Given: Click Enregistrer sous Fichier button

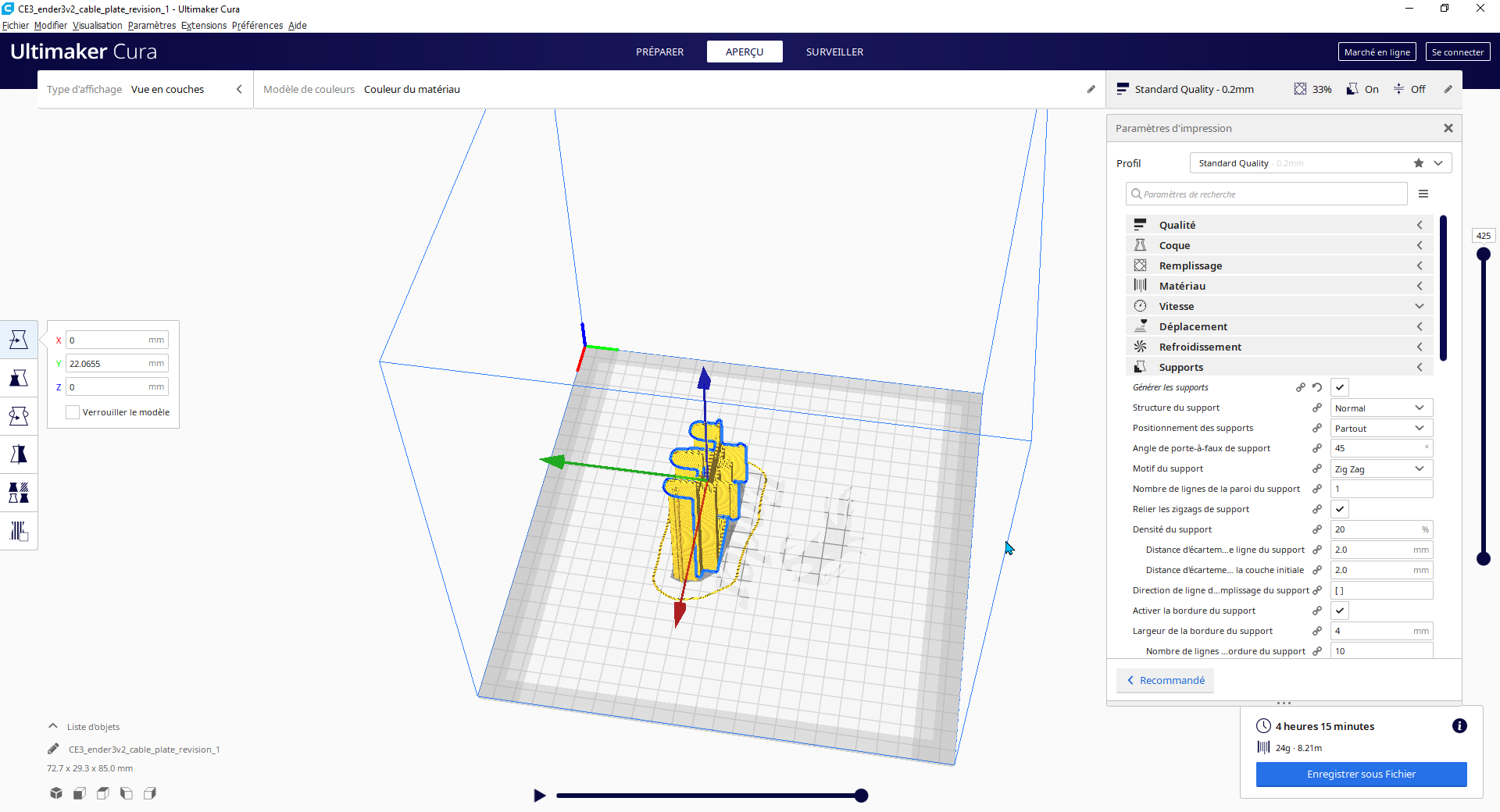Looking at the screenshot, I should pos(1361,774).
